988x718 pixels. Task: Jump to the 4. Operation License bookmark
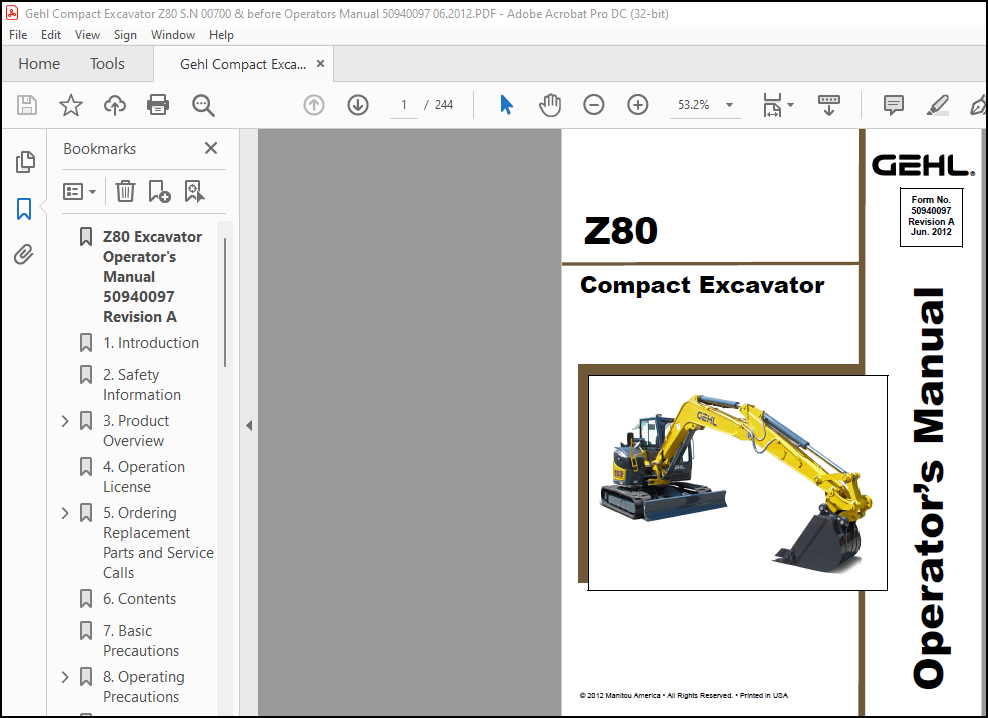point(144,477)
